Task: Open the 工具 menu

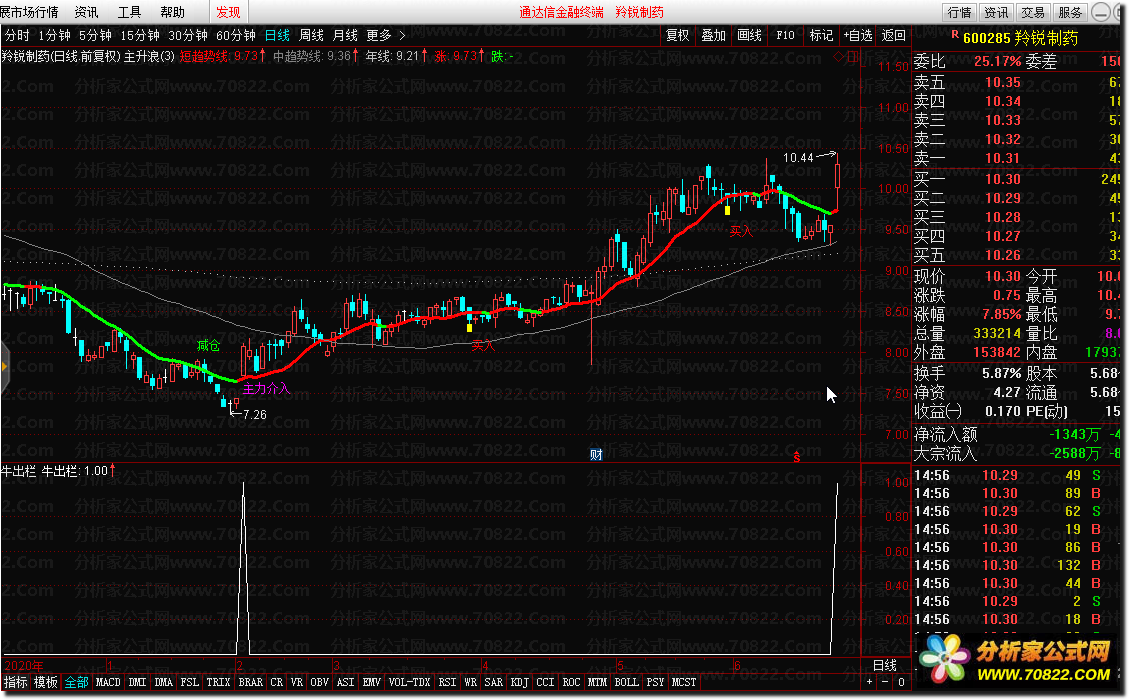Action: [130, 12]
